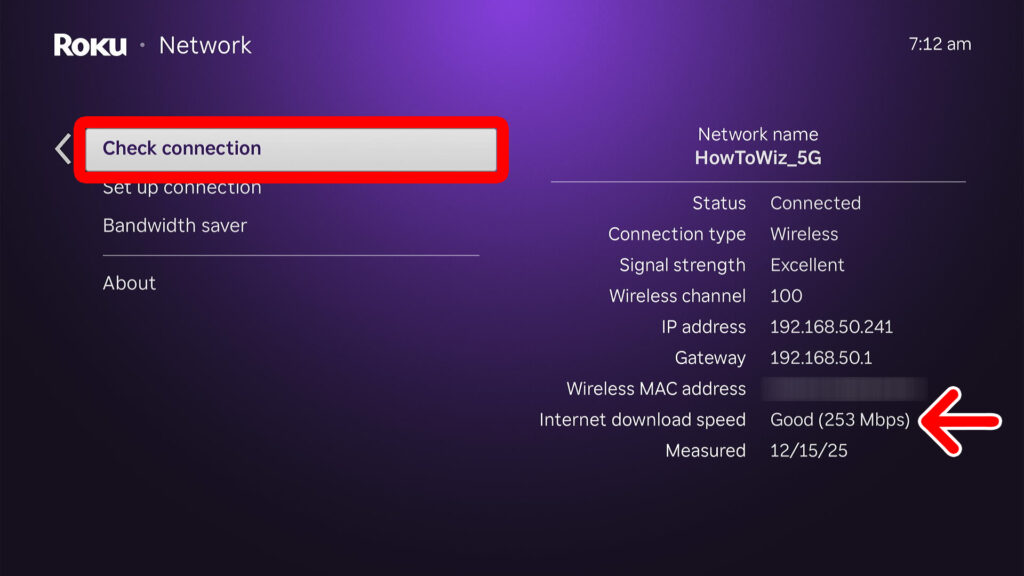Click the network name HowToWiz_5G

coord(757,156)
